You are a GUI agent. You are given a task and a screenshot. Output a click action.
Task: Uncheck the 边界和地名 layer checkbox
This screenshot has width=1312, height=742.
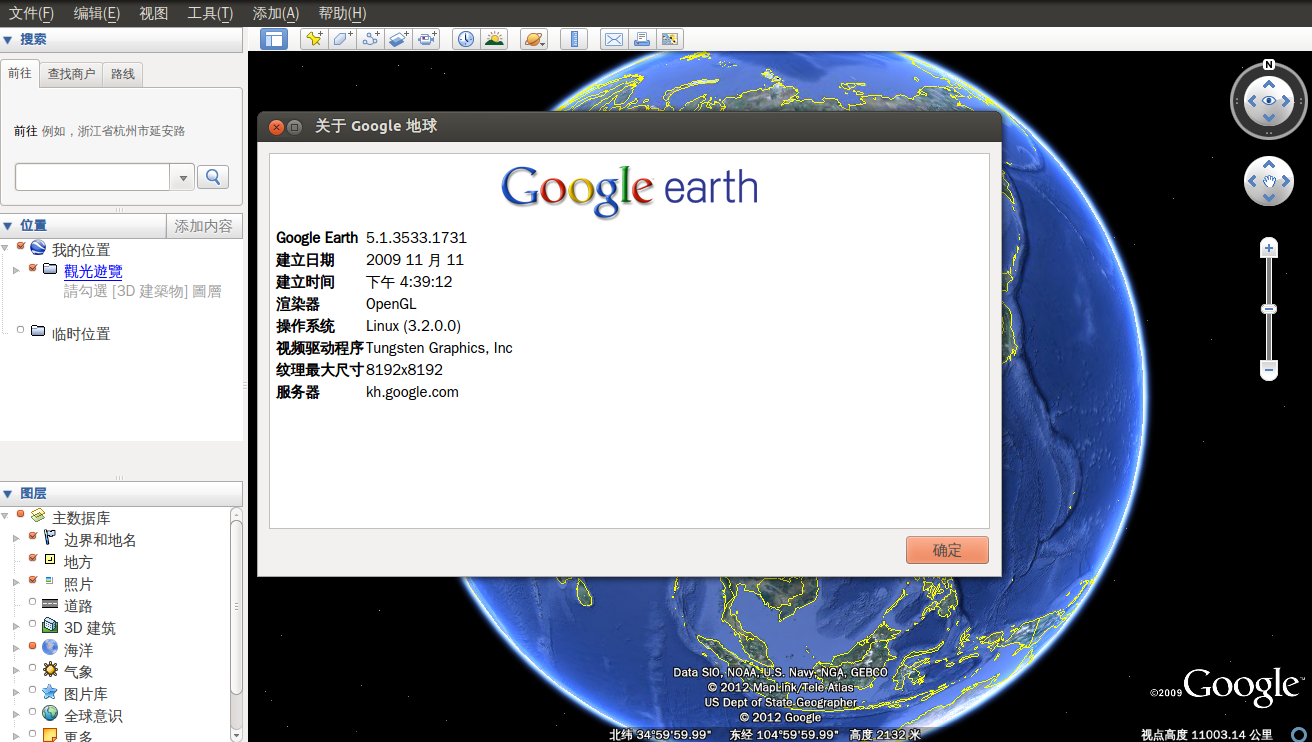(33, 536)
